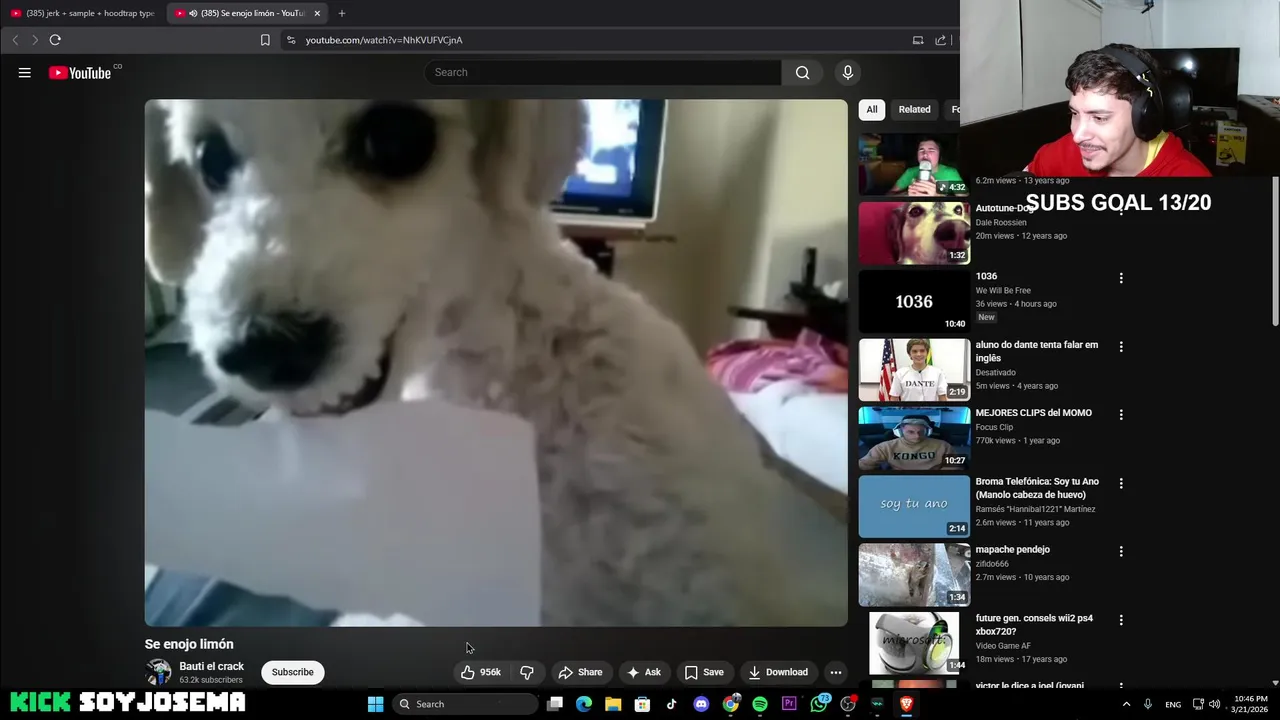The height and width of the screenshot is (720, 1280).
Task: Switch to the jerk + sample + hoodtrap tab
Action: [82, 13]
